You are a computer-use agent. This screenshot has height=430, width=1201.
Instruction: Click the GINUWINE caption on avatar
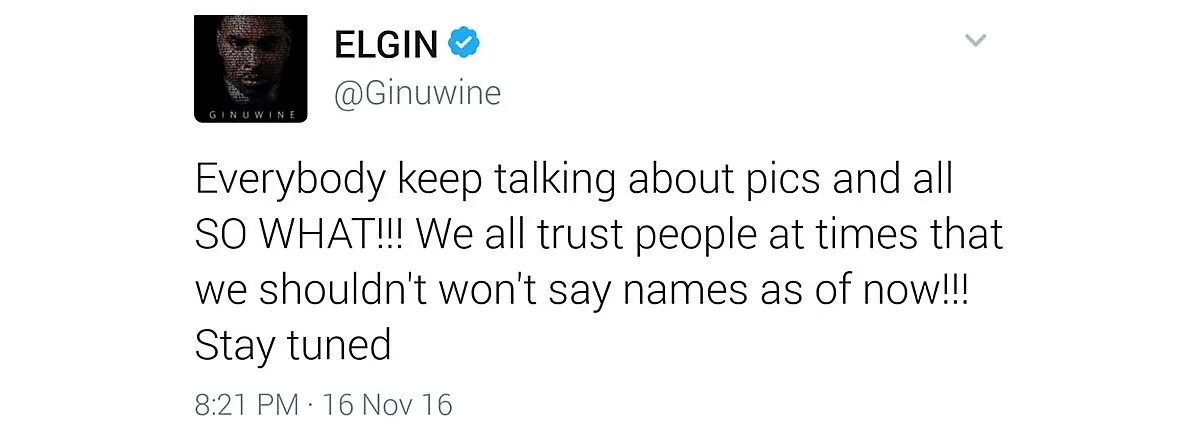(x=249, y=116)
